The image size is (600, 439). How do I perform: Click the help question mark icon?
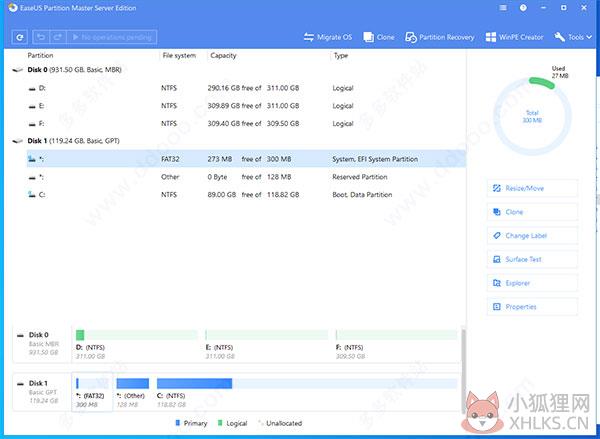[523, 8]
